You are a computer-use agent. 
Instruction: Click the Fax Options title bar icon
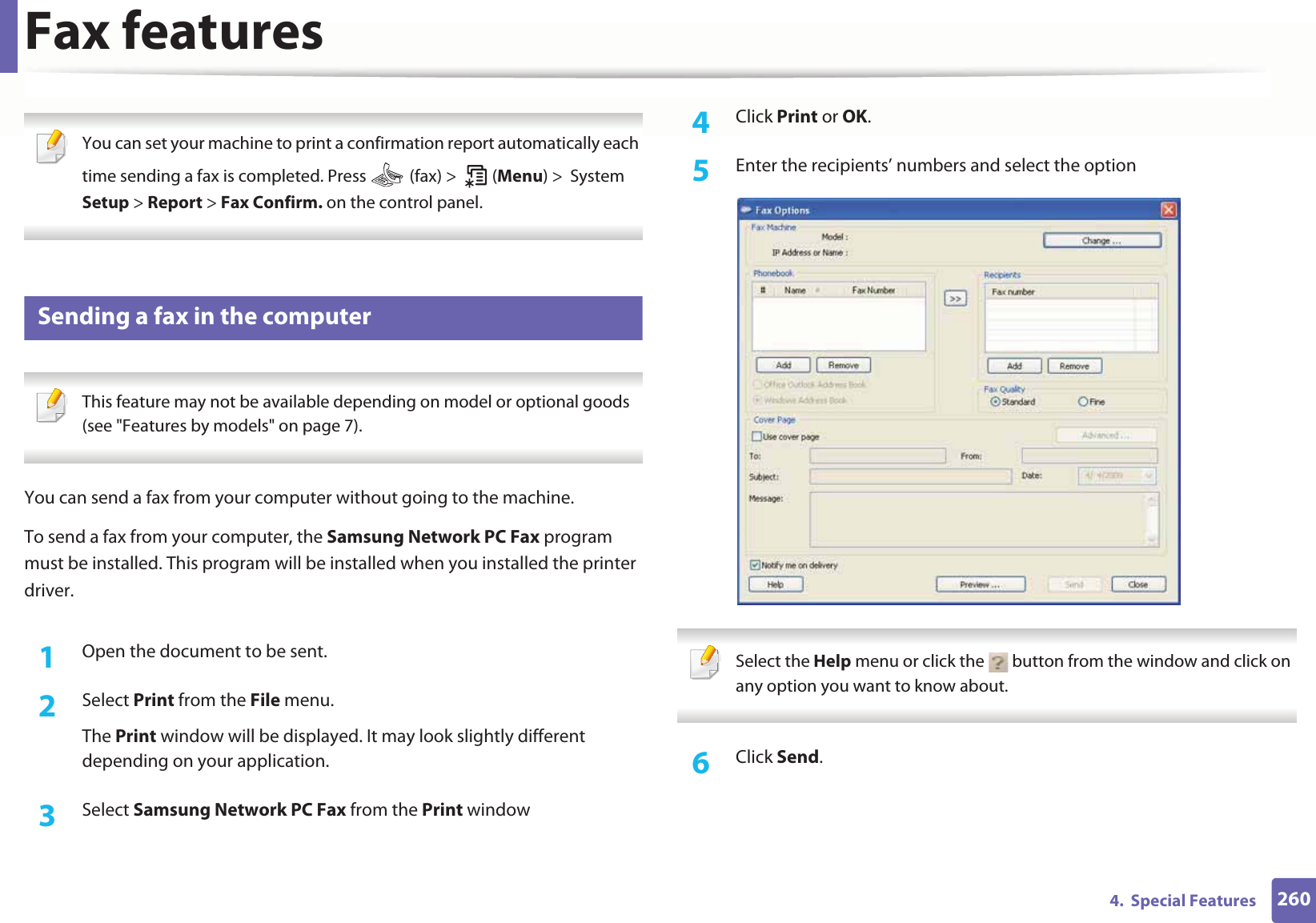click(746, 210)
